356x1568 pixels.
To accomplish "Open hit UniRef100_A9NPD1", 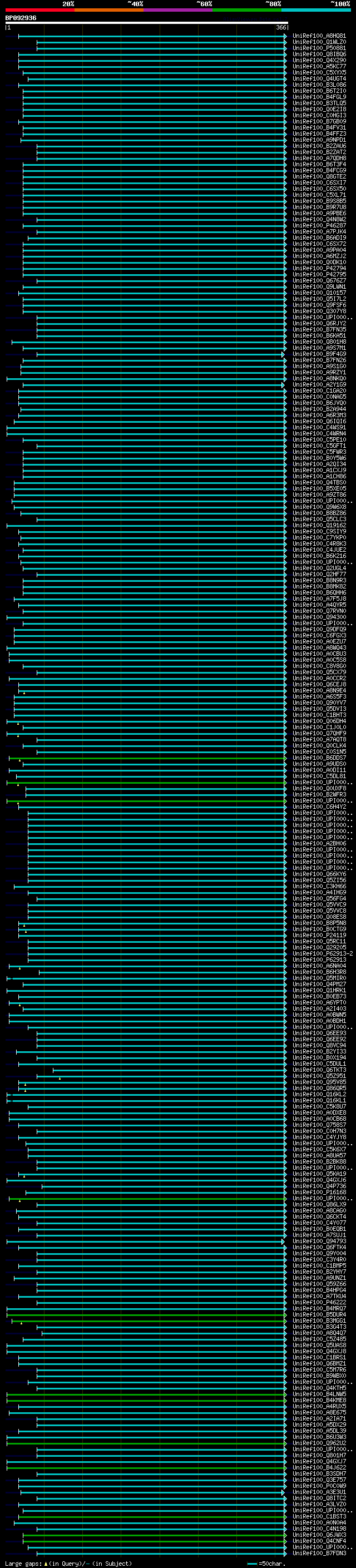I will coord(319,140).
